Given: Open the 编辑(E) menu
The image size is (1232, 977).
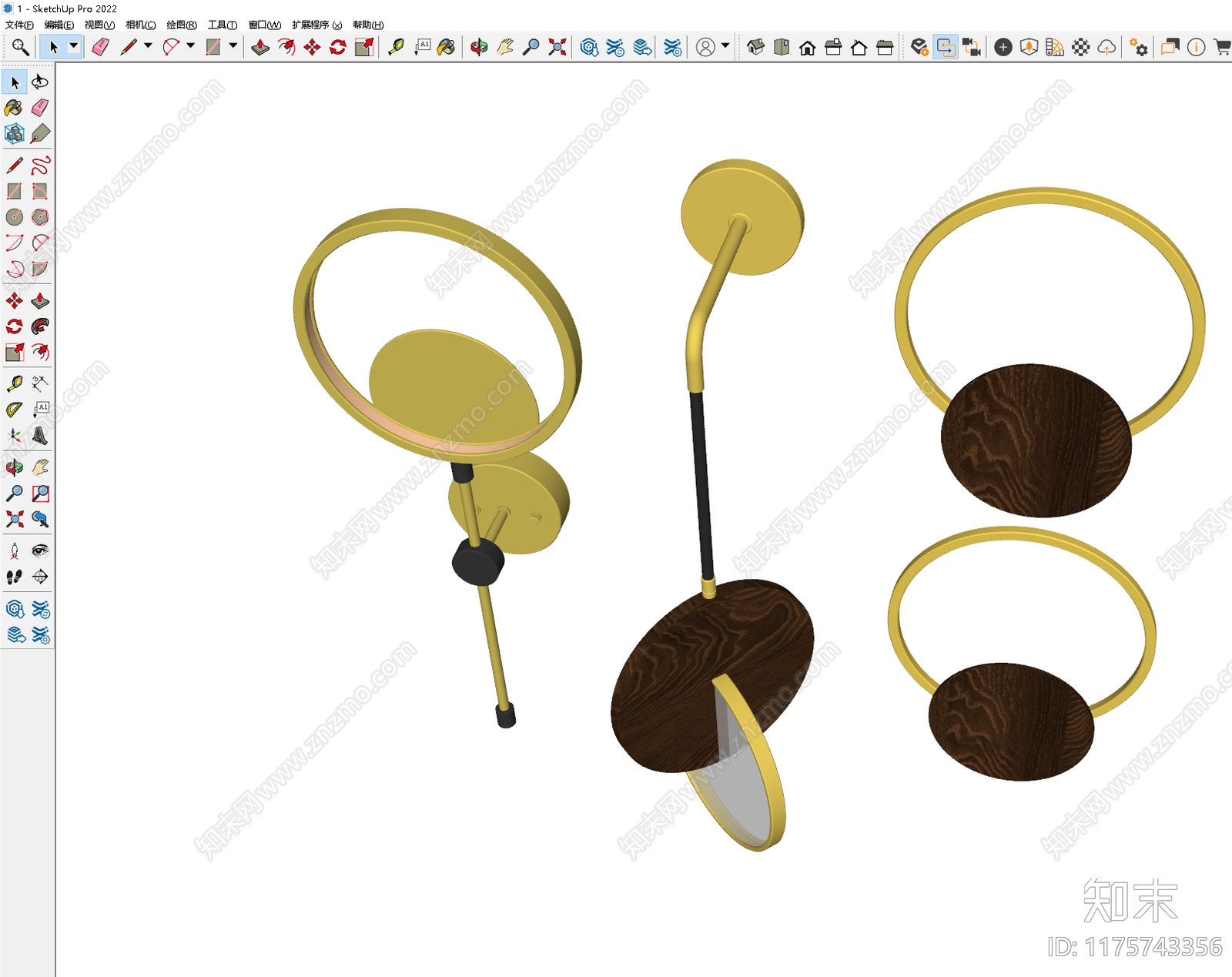Looking at the screenshot, I should 59,25.
